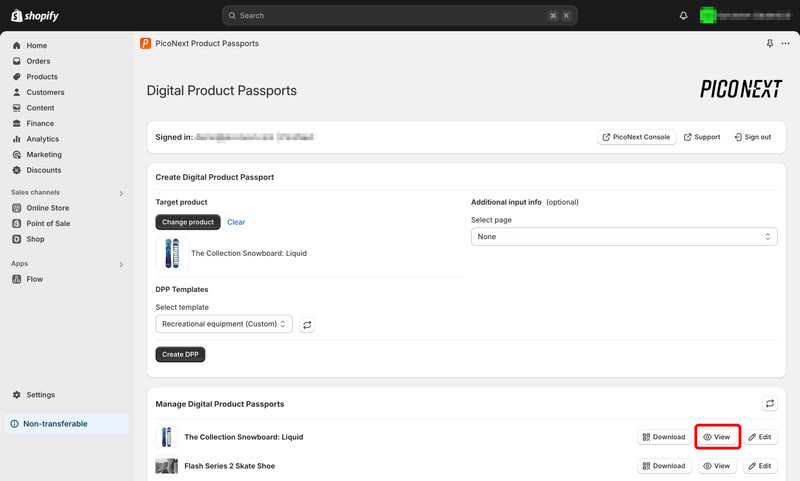Open Settings from the sidebar gear

click(40, 395)
